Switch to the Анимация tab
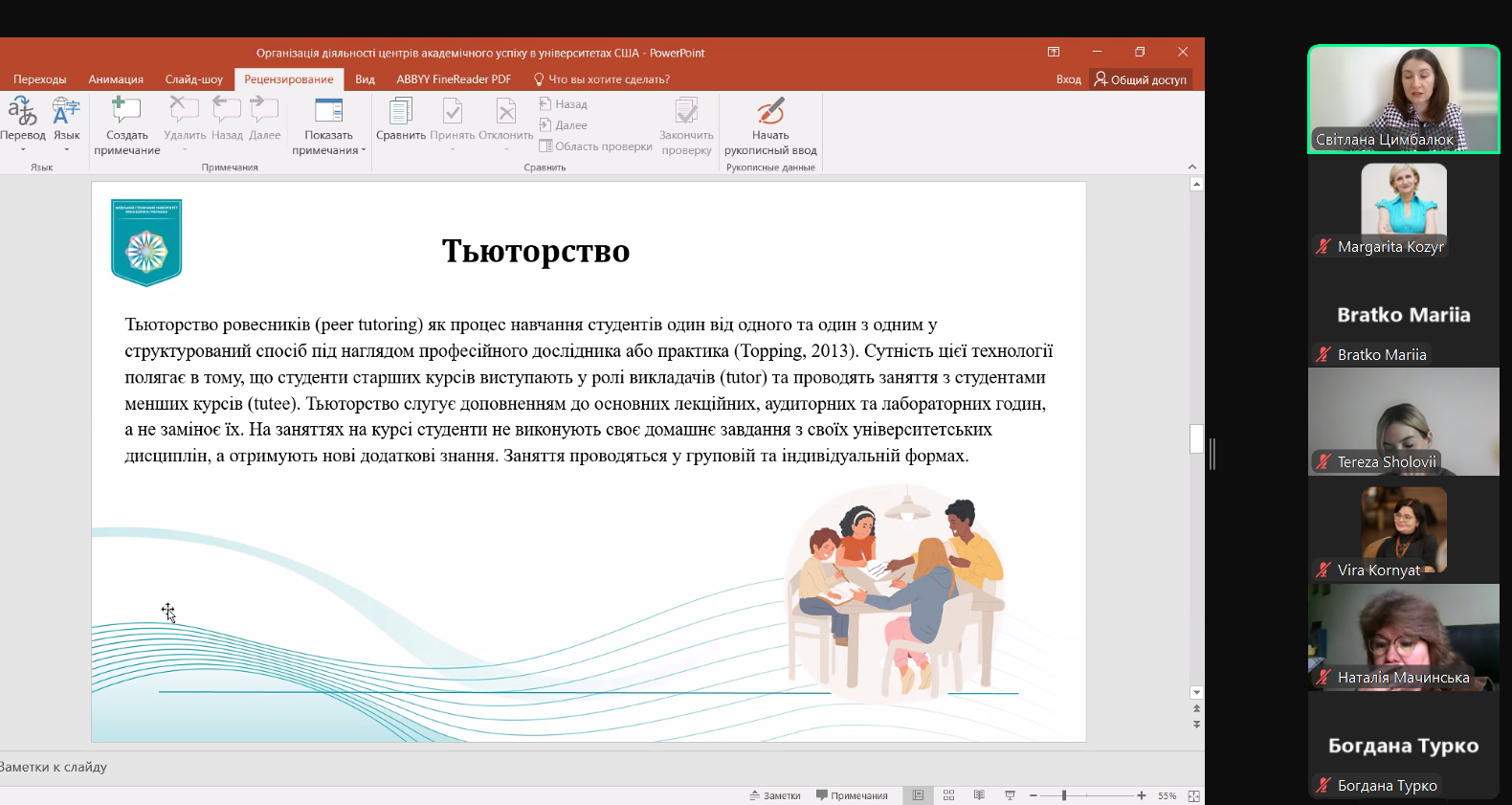This screenshot has height=805, width=1512. pos(116,79)
